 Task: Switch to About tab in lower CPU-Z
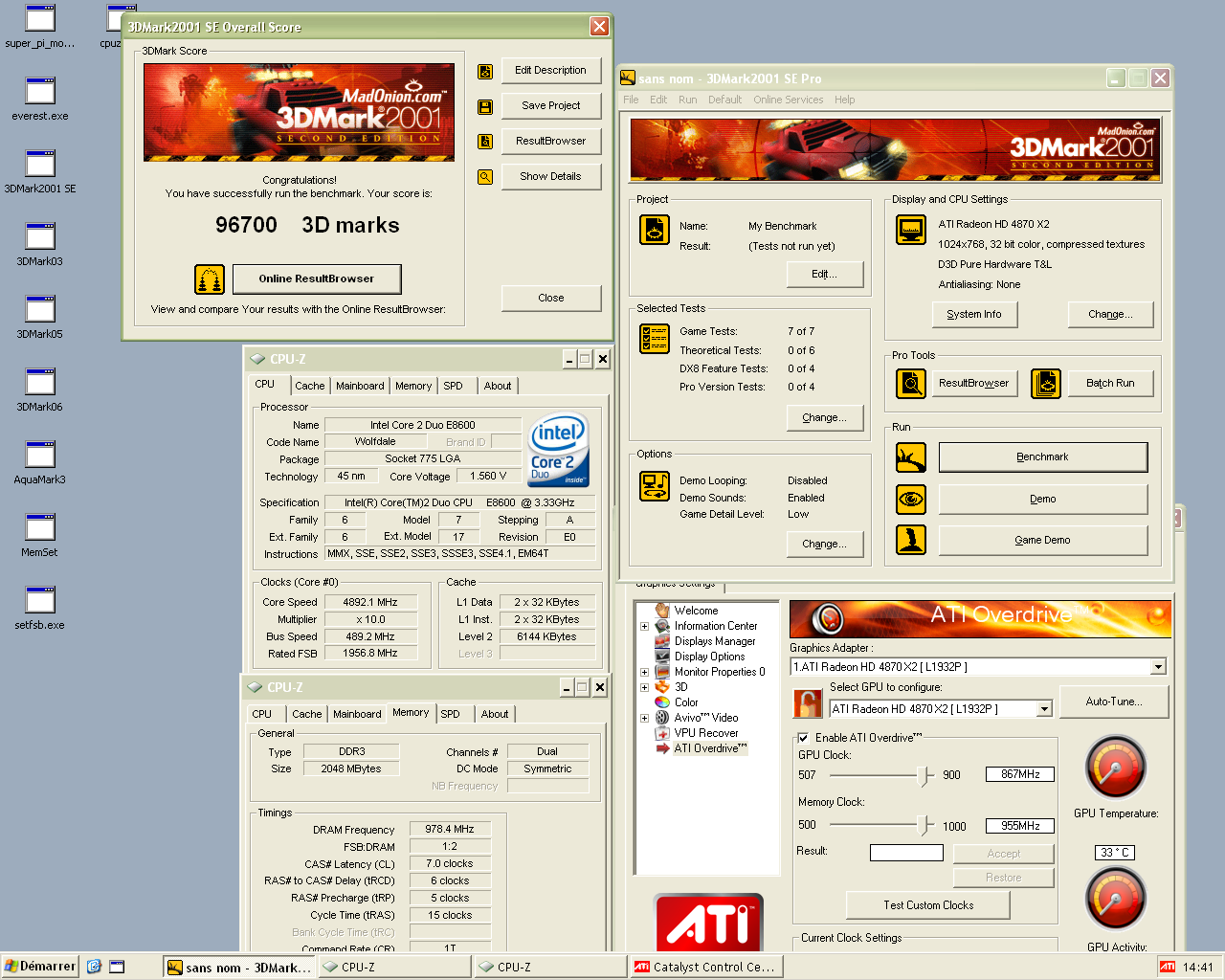pyautogui.click(x=495, y=714)
